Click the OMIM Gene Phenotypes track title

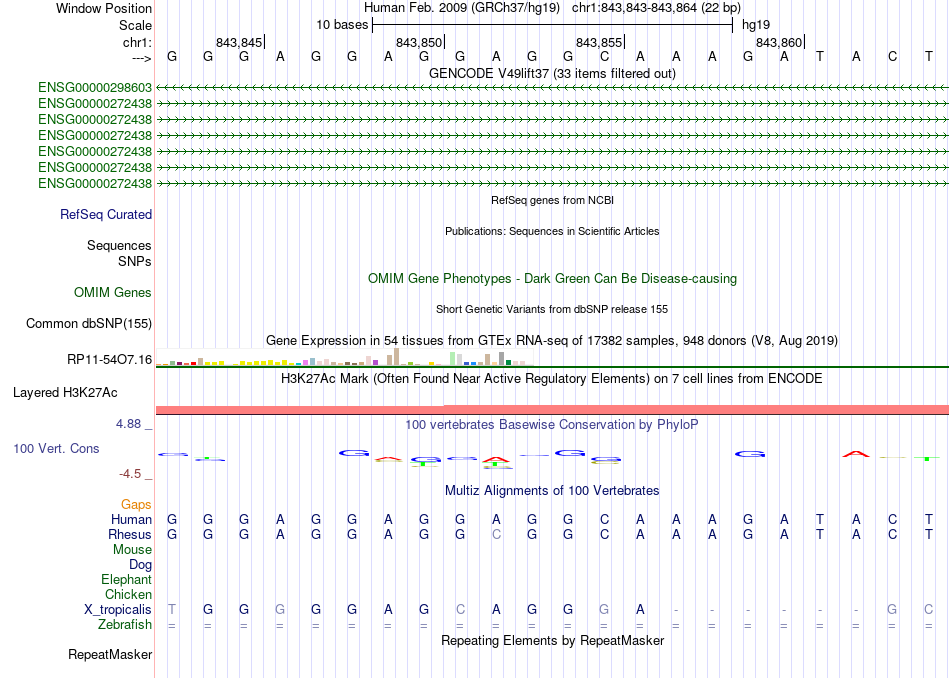(x=553, y=279)
